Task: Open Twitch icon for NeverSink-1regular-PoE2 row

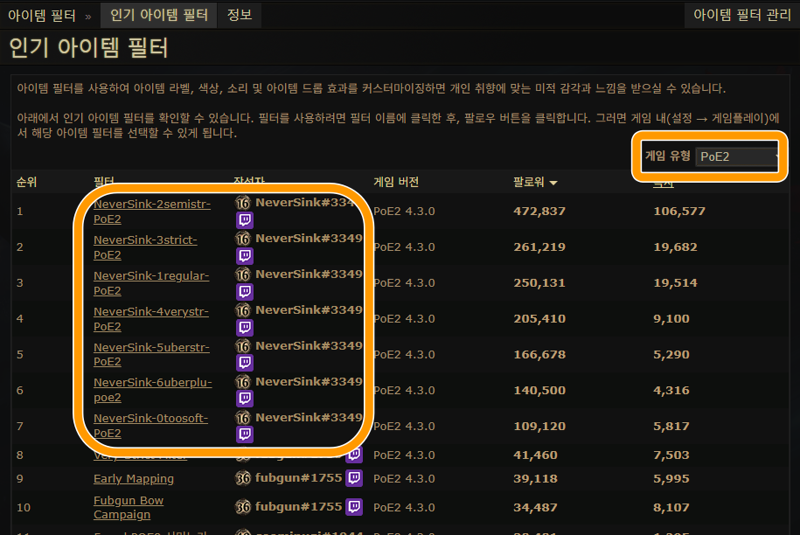Action: tap(244, 291)
